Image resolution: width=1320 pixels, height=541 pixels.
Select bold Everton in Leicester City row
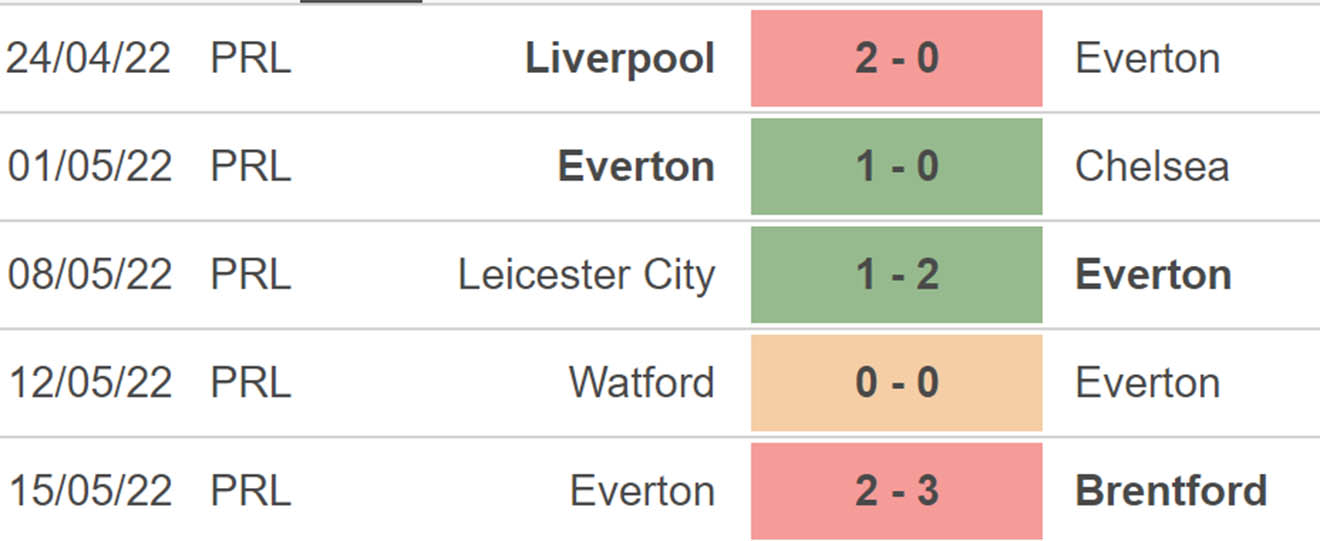click(1153, 274)
